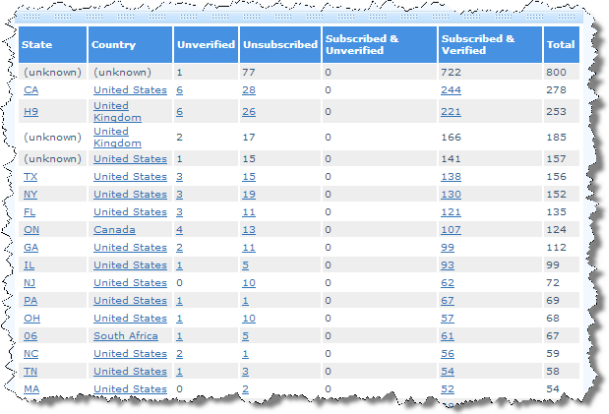Open the NC state link
The image size is (609, 414).
31,354
